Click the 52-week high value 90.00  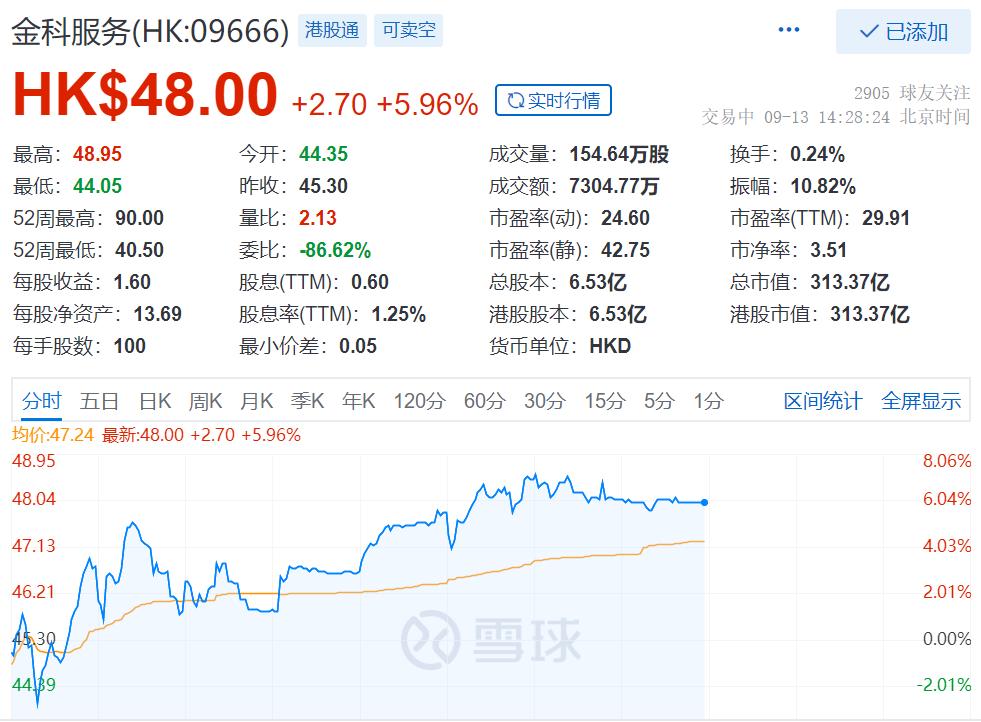pos(140,218)
